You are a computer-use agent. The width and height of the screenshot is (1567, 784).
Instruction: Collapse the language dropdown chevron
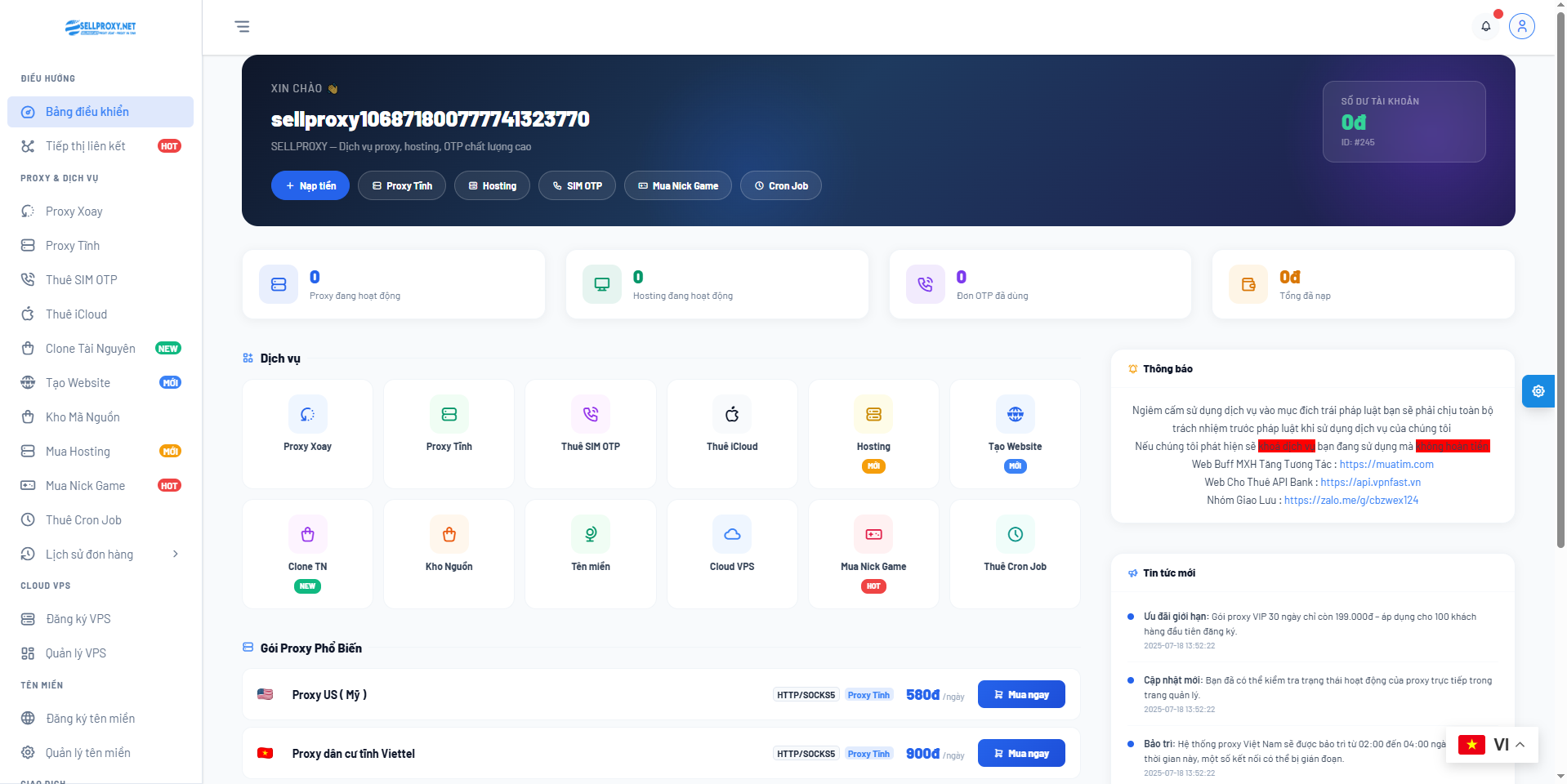click(1520, 744)
